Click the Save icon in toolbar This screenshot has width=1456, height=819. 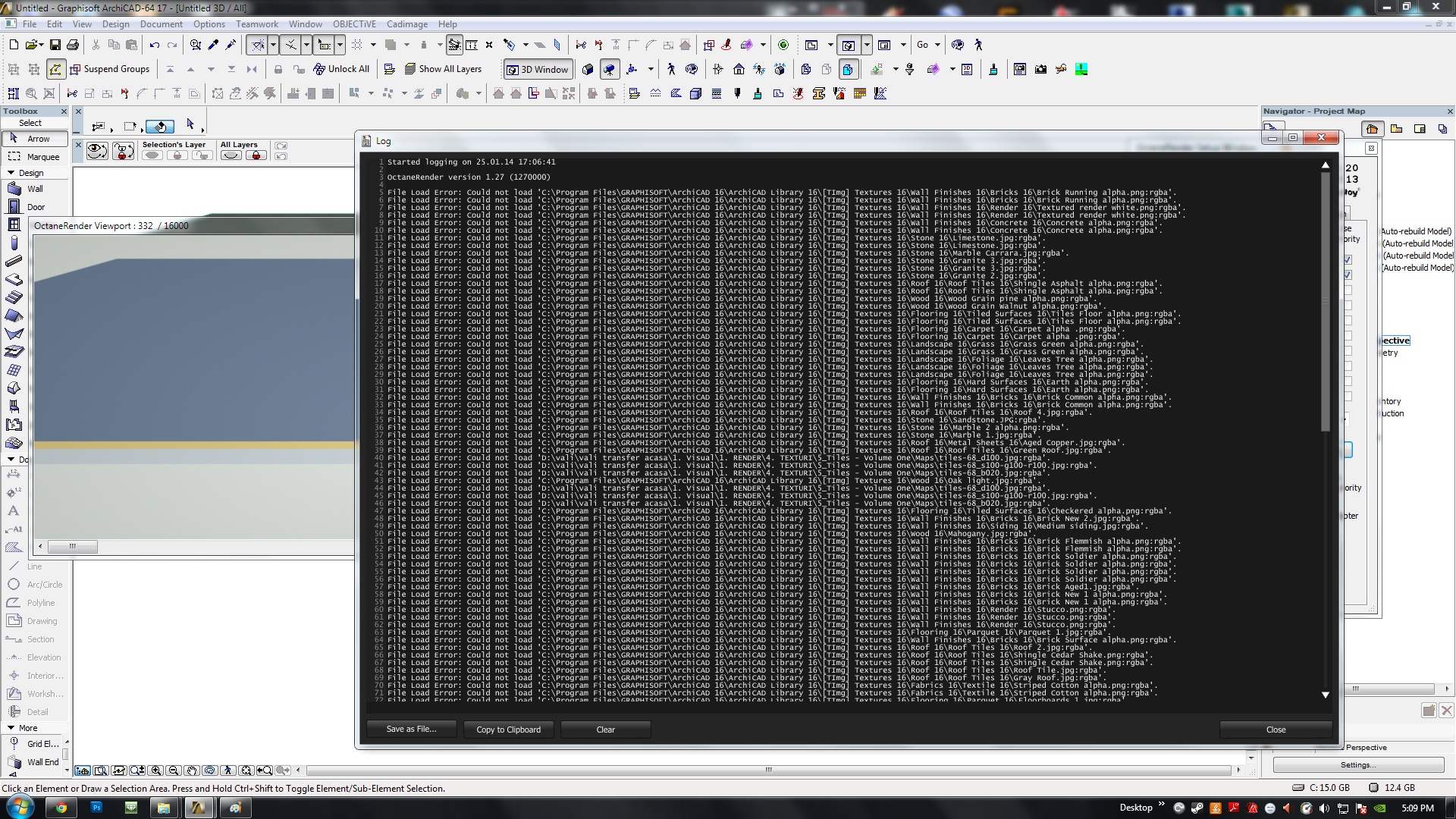[55, 45]
